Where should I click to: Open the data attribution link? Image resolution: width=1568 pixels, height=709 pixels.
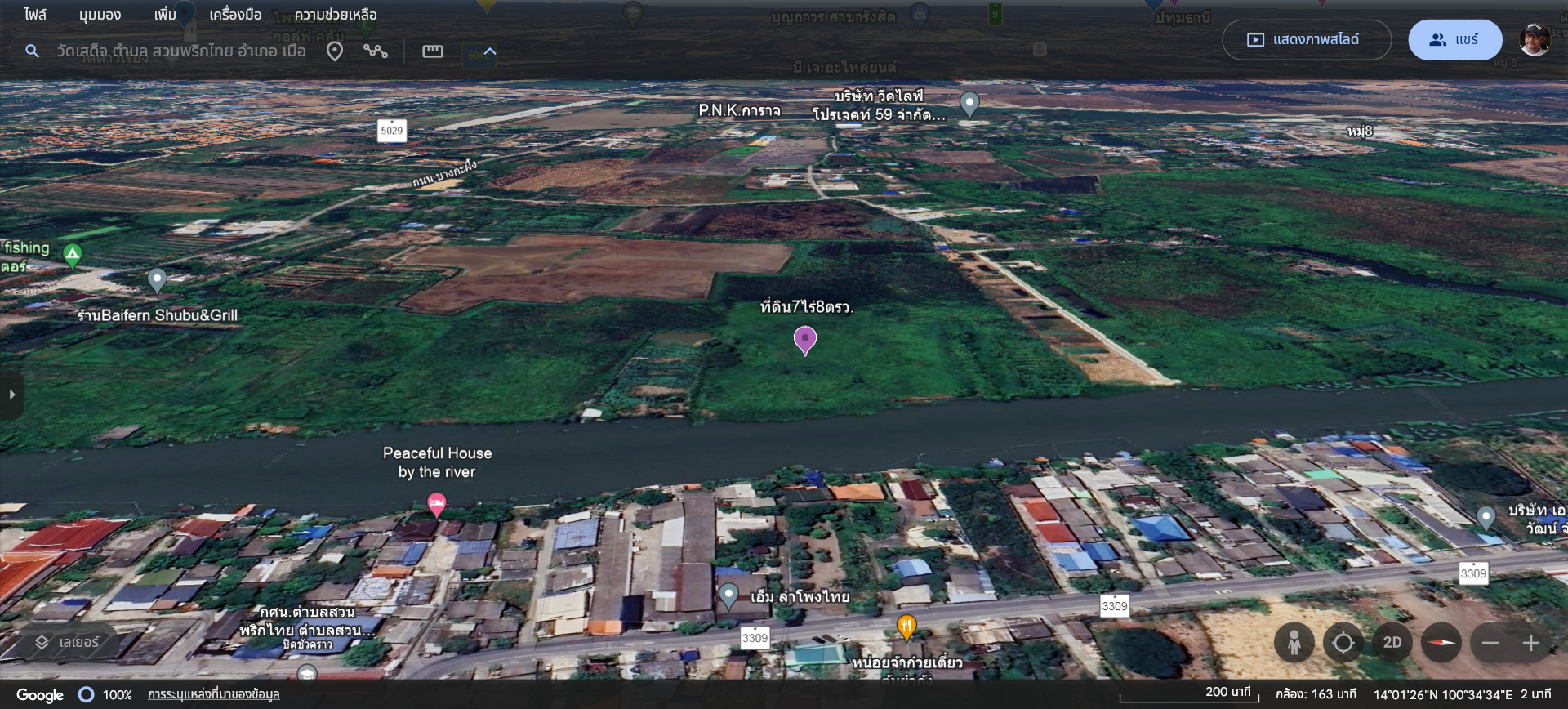click(213, 694)
